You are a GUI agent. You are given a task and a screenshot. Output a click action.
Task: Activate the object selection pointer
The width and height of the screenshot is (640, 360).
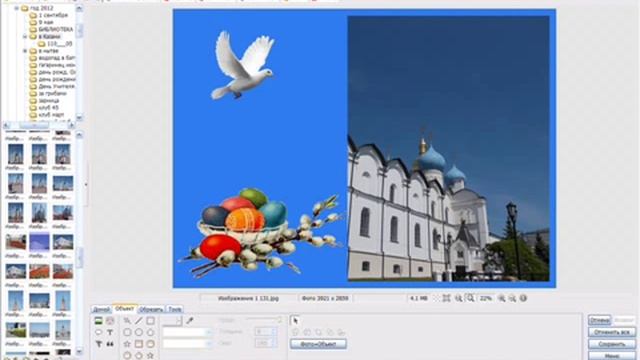[x=295, y=320]
